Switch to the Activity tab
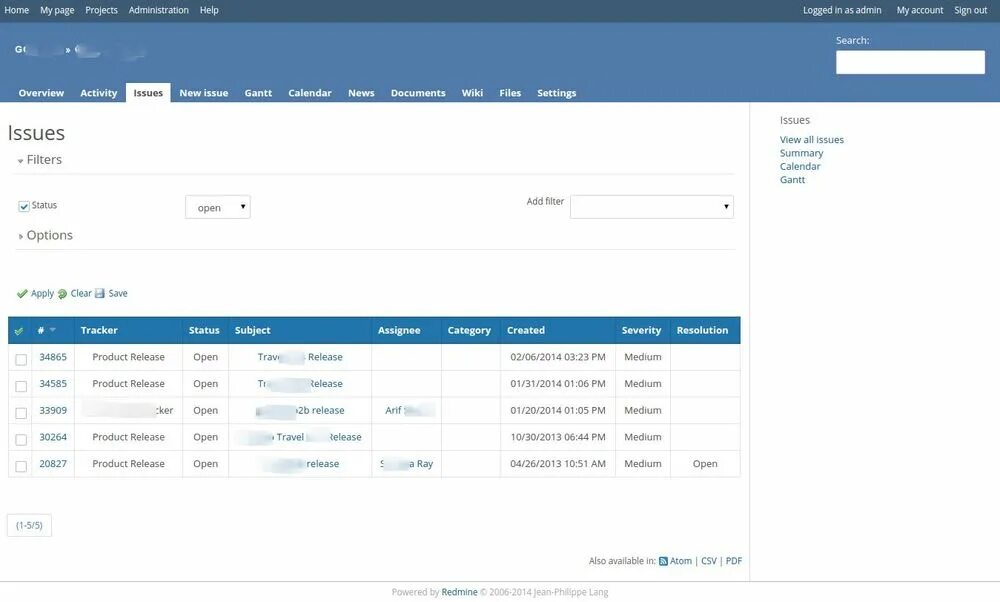Screen dimensions: 1000x602 pyautogui.click(x=99, y=93)
